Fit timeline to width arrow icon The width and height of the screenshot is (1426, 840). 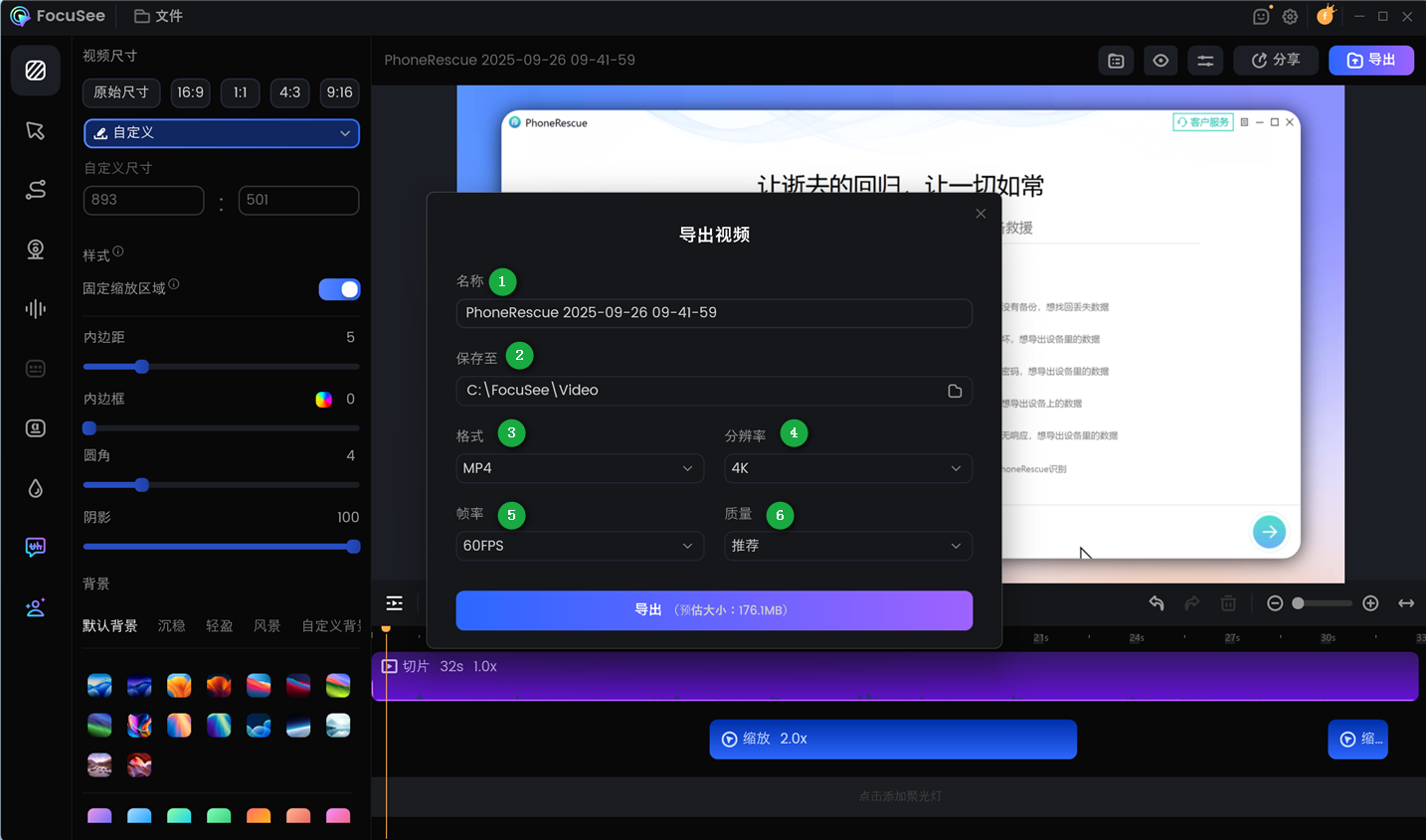[1406, 603]
